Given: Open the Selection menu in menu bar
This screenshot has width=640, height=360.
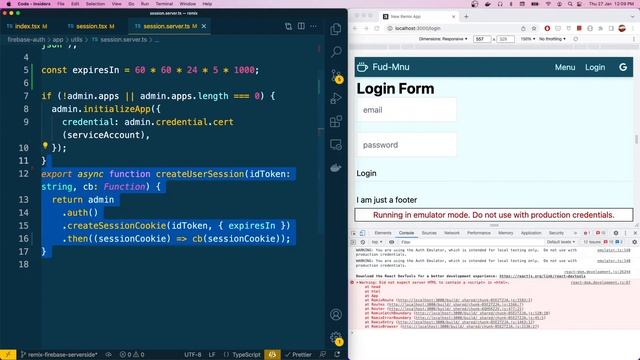Looking at the screenshot, I should [x=95, y=4].
